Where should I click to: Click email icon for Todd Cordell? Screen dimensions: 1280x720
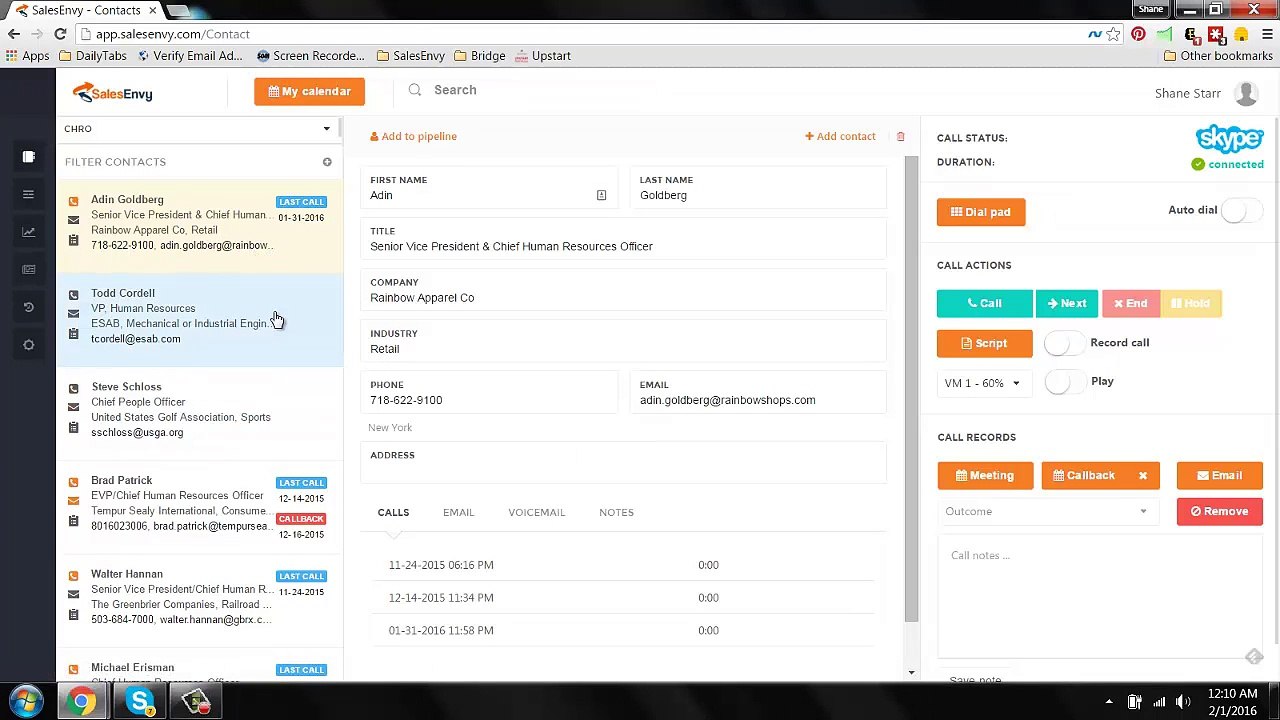pos(73,313)
